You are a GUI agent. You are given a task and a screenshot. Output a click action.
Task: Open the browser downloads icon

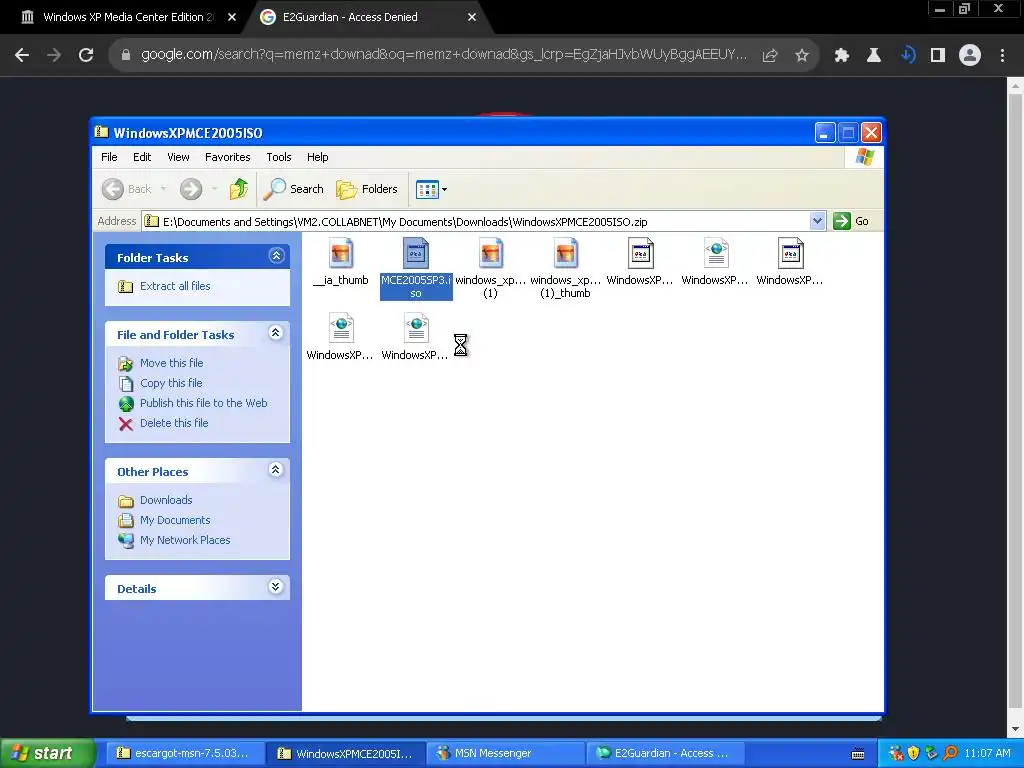click(x=906, y=56)
